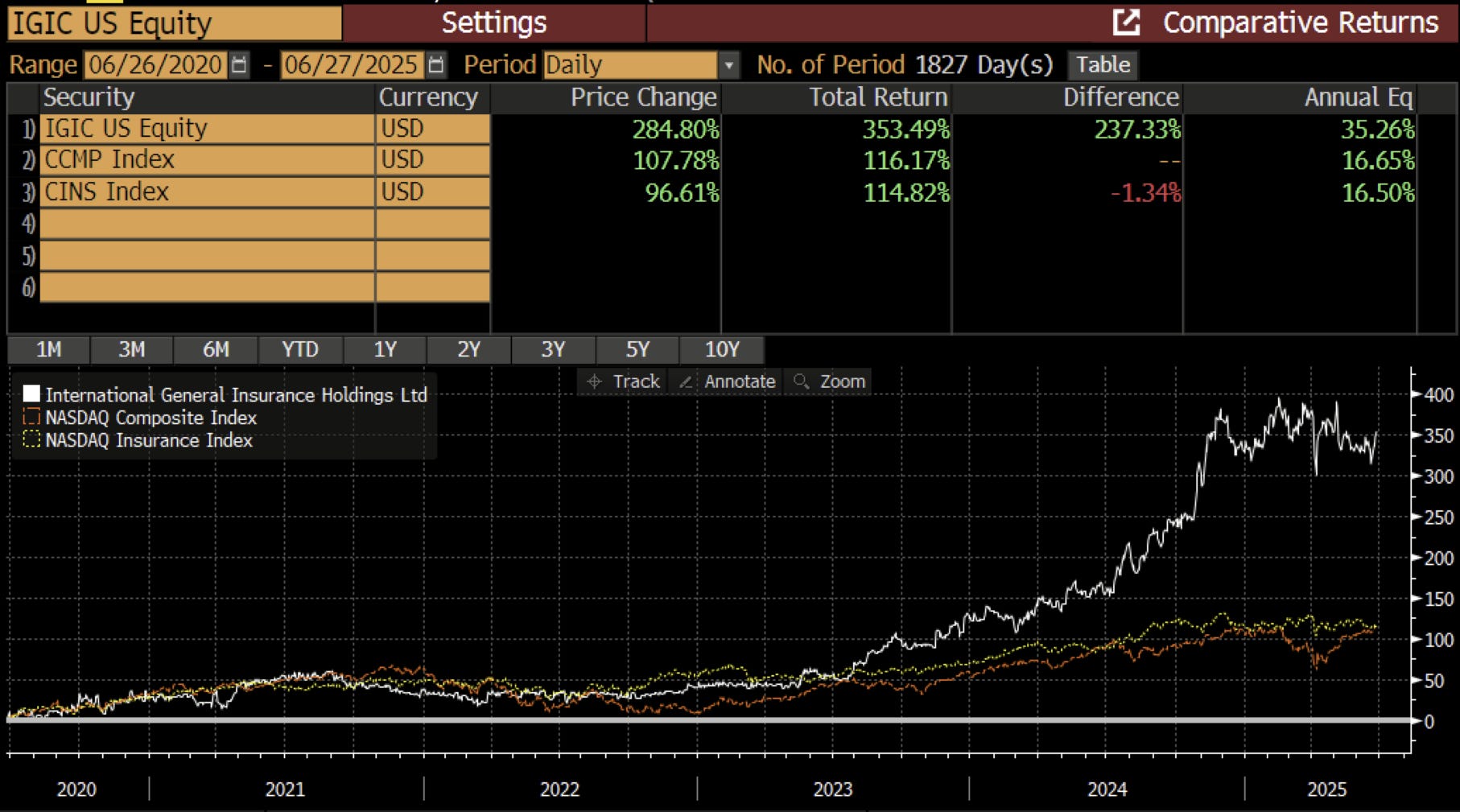Screen dimensions: 1460x812
Task: Select the 1Y range tab
Action: click(x=385, y=350)
